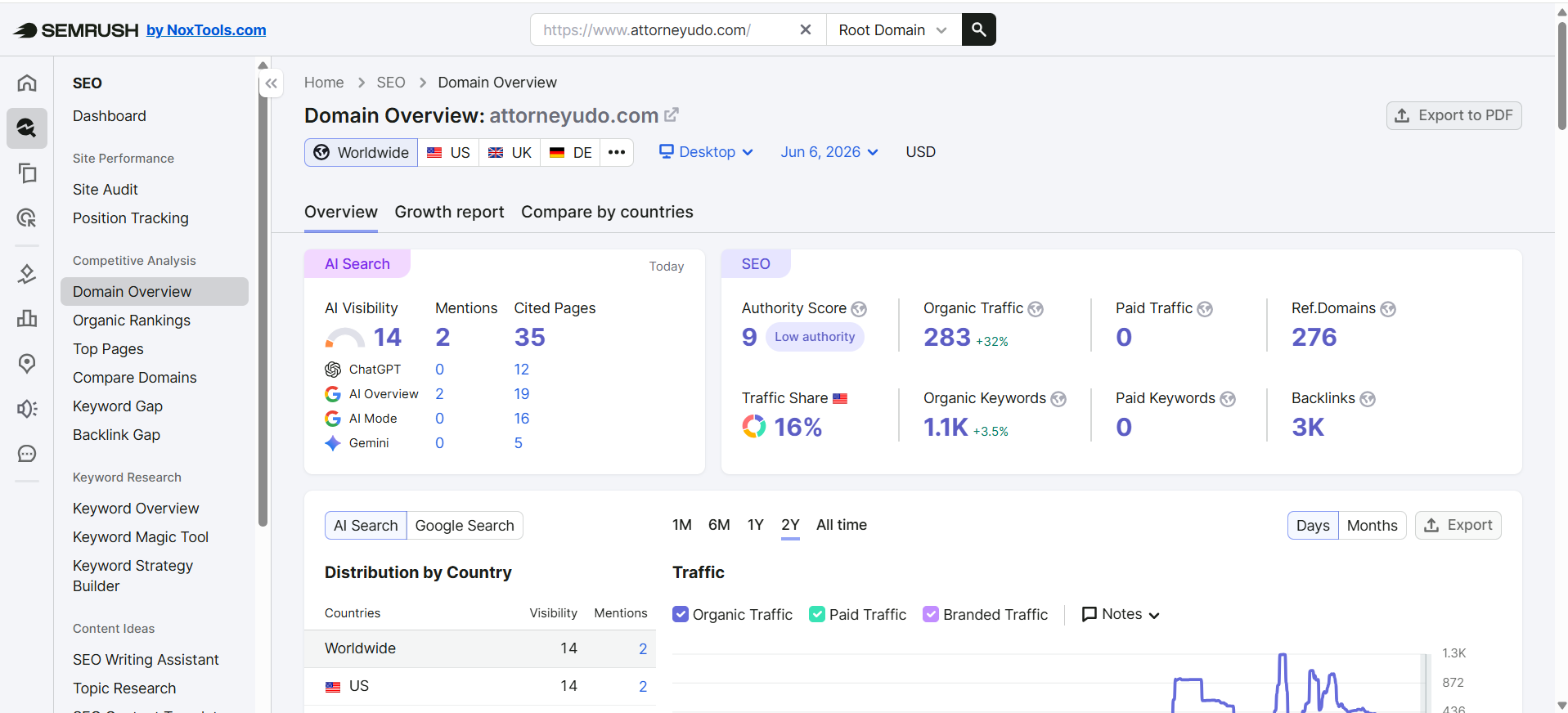Screen dimensions: 1568x713
Task: Open the Jun 6, 2026 date dropdown
Action: click(x=829, y=152)
